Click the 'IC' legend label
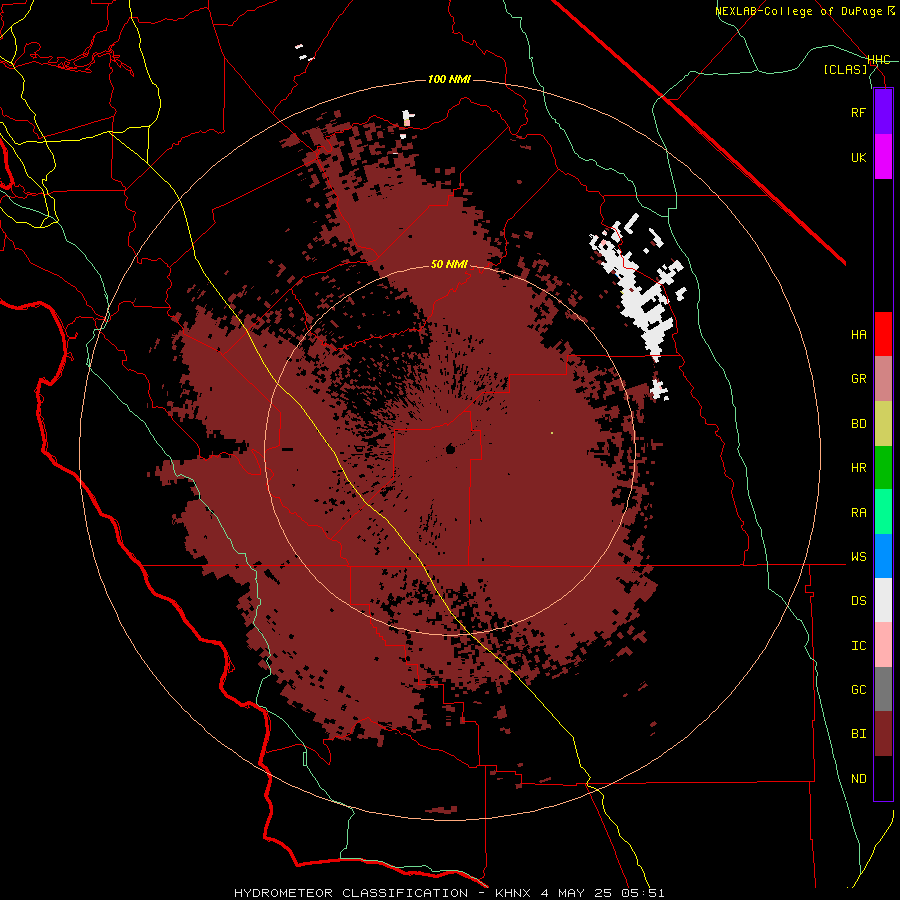 point(859,646)
